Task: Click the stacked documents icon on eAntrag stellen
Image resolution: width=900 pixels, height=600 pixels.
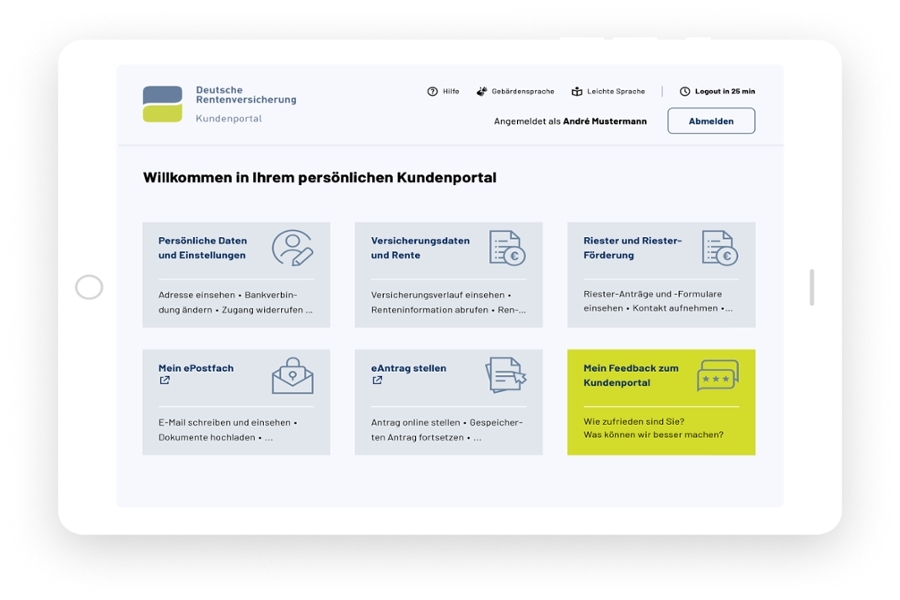Action: click(x=507, y=376)
